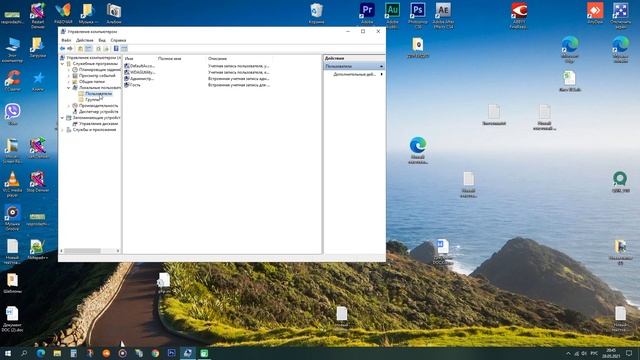Select the Гость user row
This screenshot has height=360, width=640.
click(133, 85)
